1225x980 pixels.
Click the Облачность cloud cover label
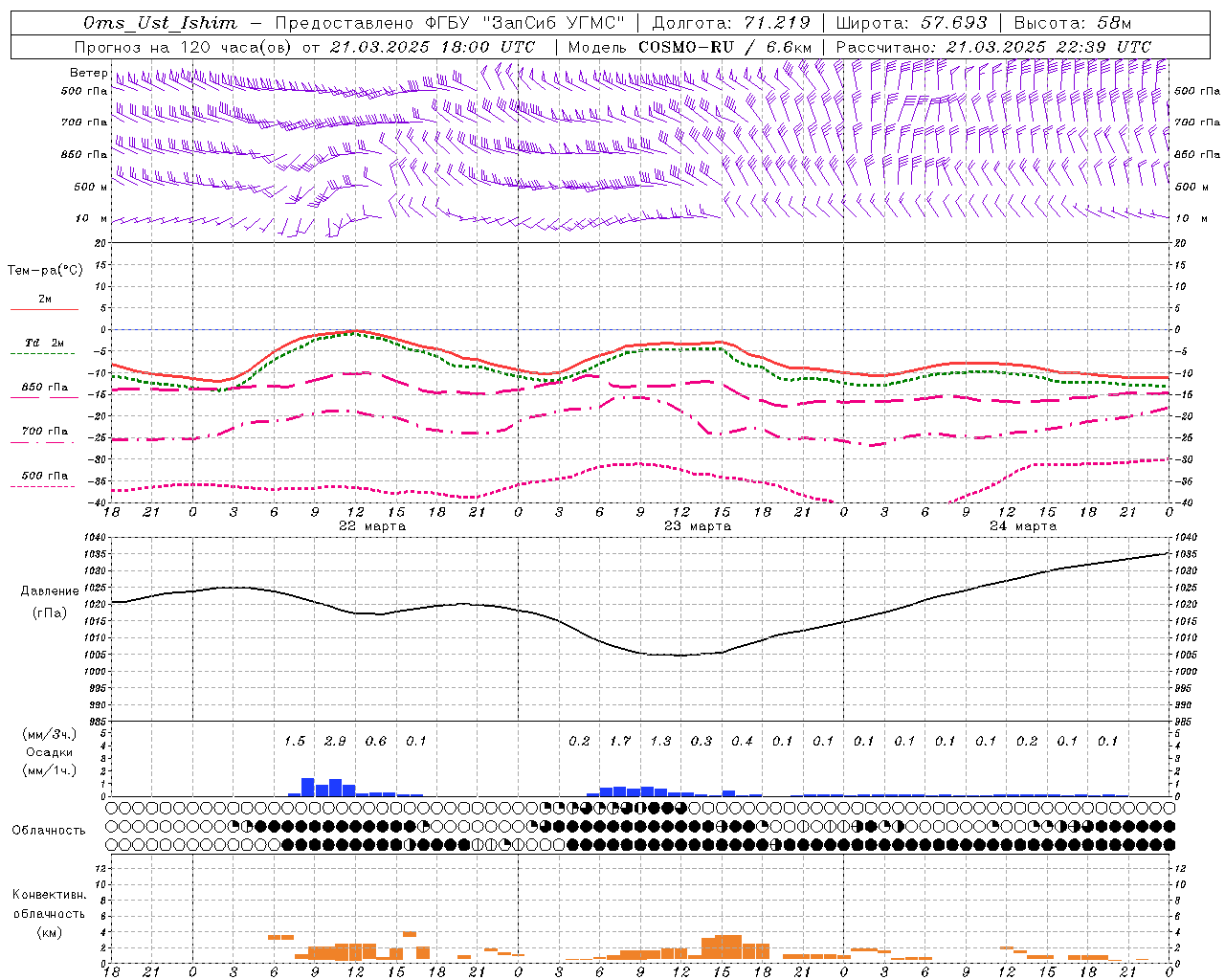[x=48, y=831]
